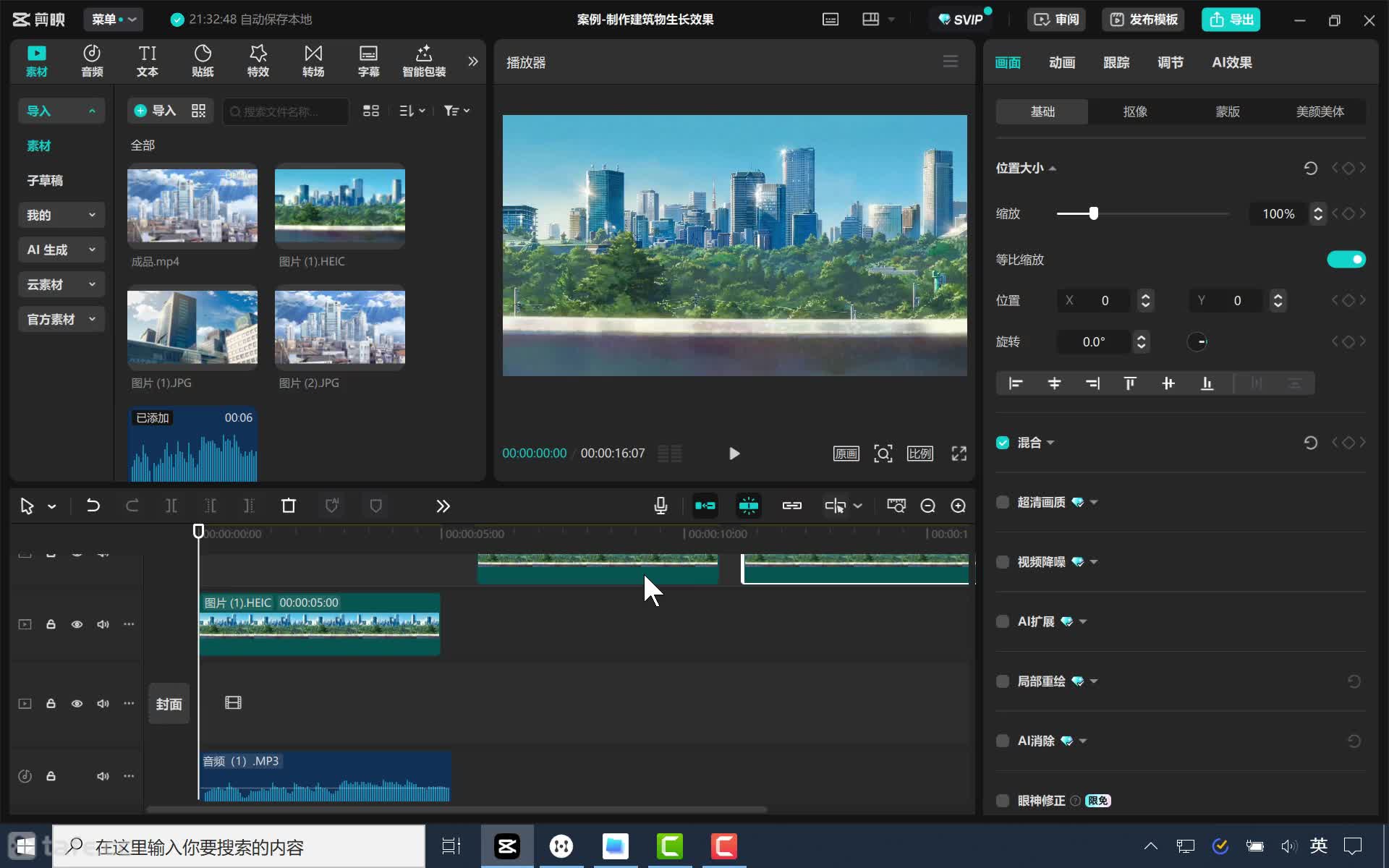Switch to the AI效果 tab

[x=1232, y=62]
